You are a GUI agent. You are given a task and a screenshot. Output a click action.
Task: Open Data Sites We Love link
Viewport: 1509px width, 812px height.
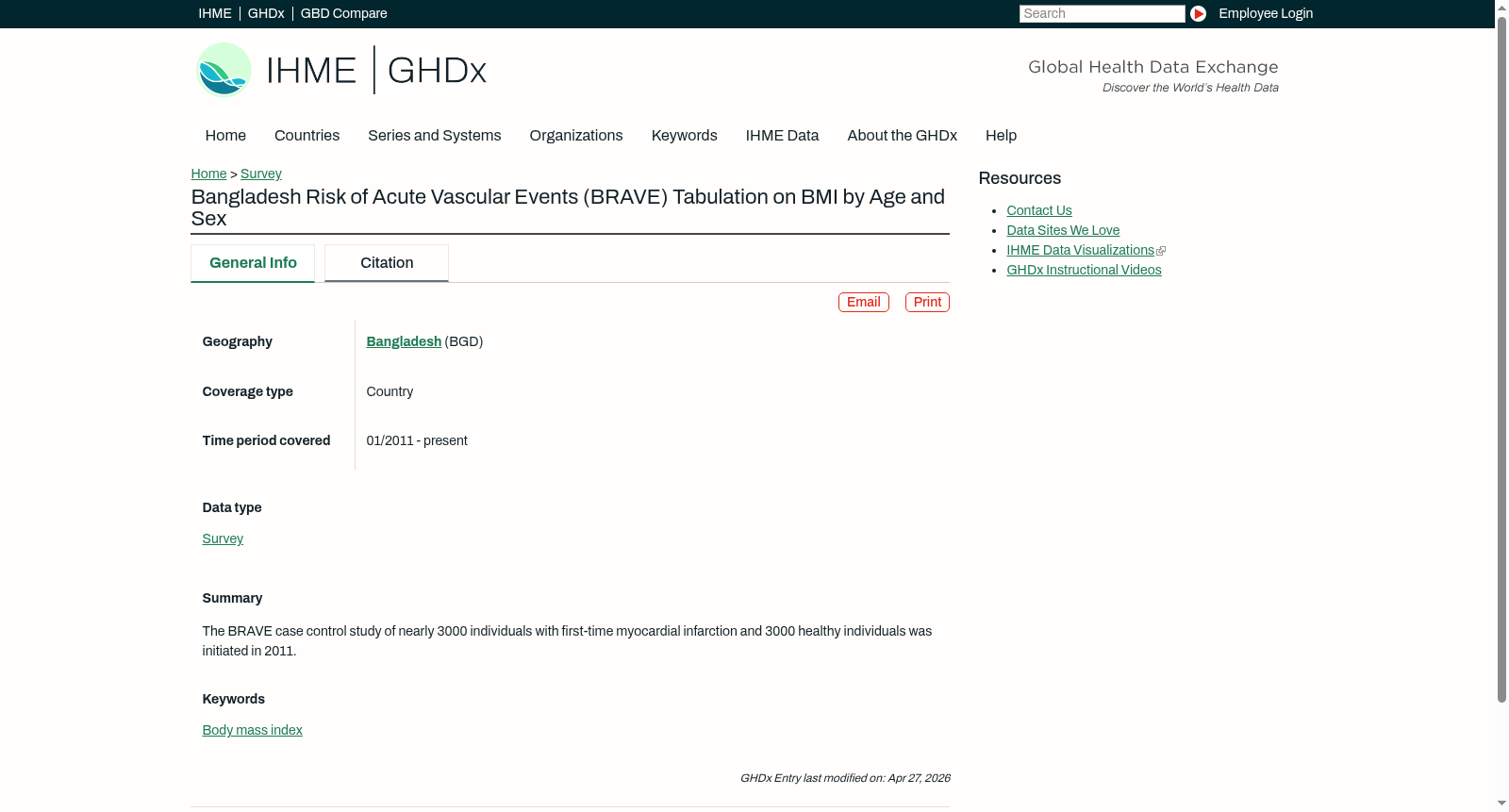(x=1063, y=230)
